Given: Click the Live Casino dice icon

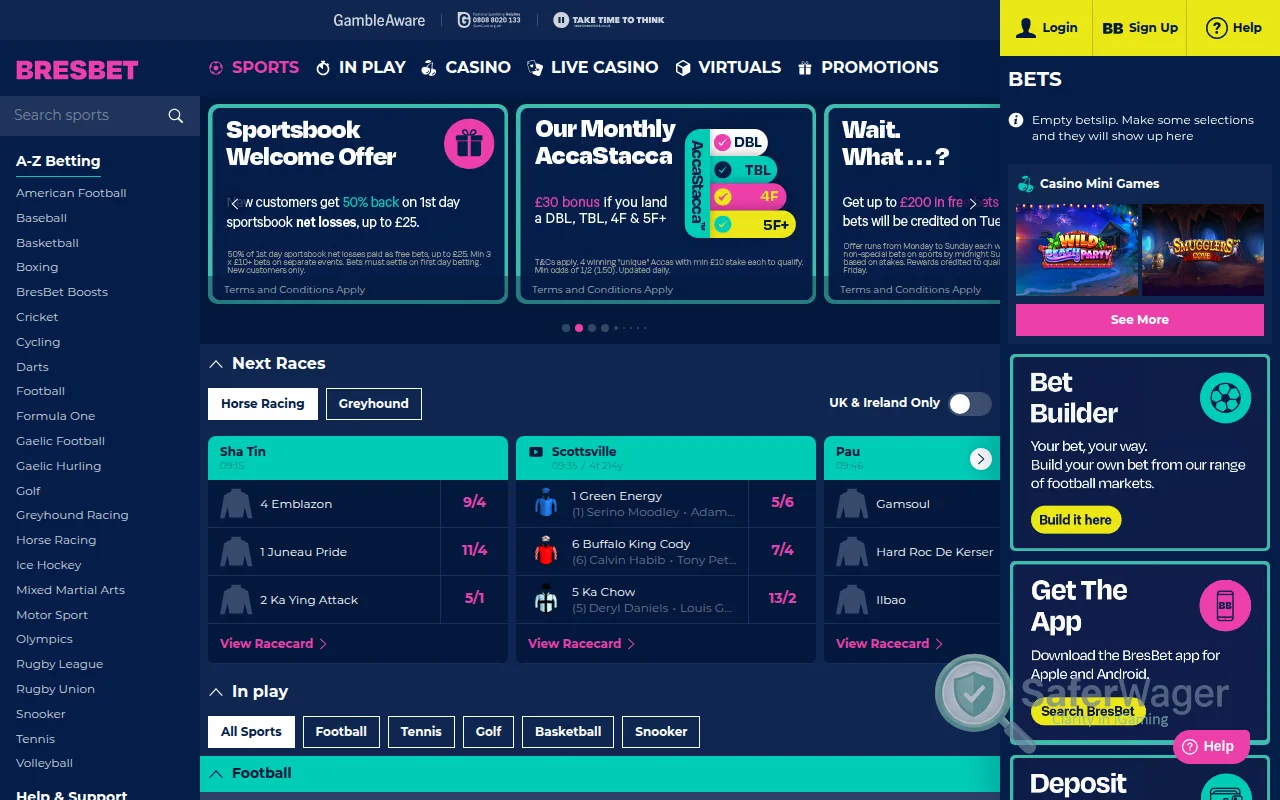Looking at the screenshot, I should pos(534,67).
